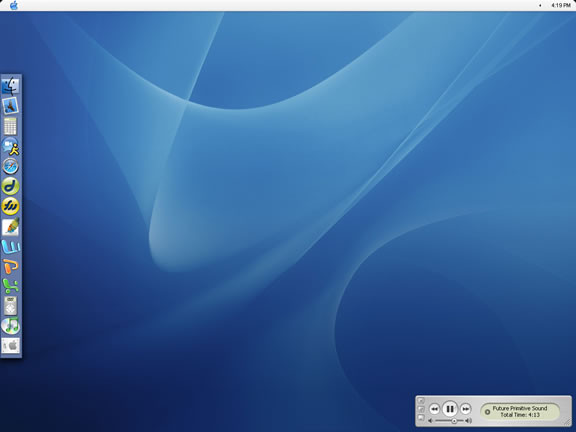This screenshot has width=576, height=432.
Task: Open Finder from the dock
Action: click(x=11, y=86)
